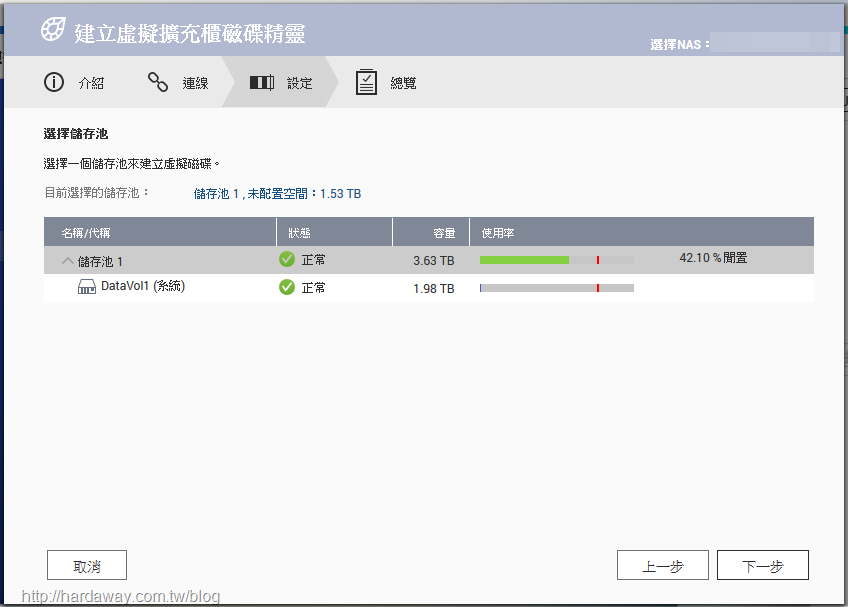Screen dimensions: 848x607
Task: Click the 選擇NAS field
Action: coord(774,42)
